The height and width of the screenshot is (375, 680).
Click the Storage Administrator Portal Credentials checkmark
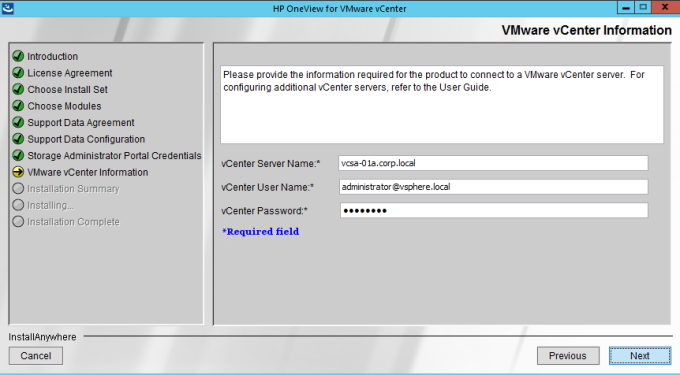[x=18, y=155]
